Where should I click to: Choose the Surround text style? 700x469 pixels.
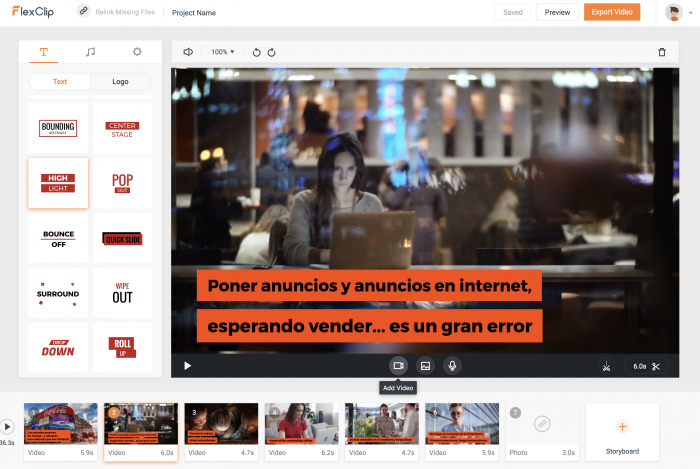coord(58,293)
